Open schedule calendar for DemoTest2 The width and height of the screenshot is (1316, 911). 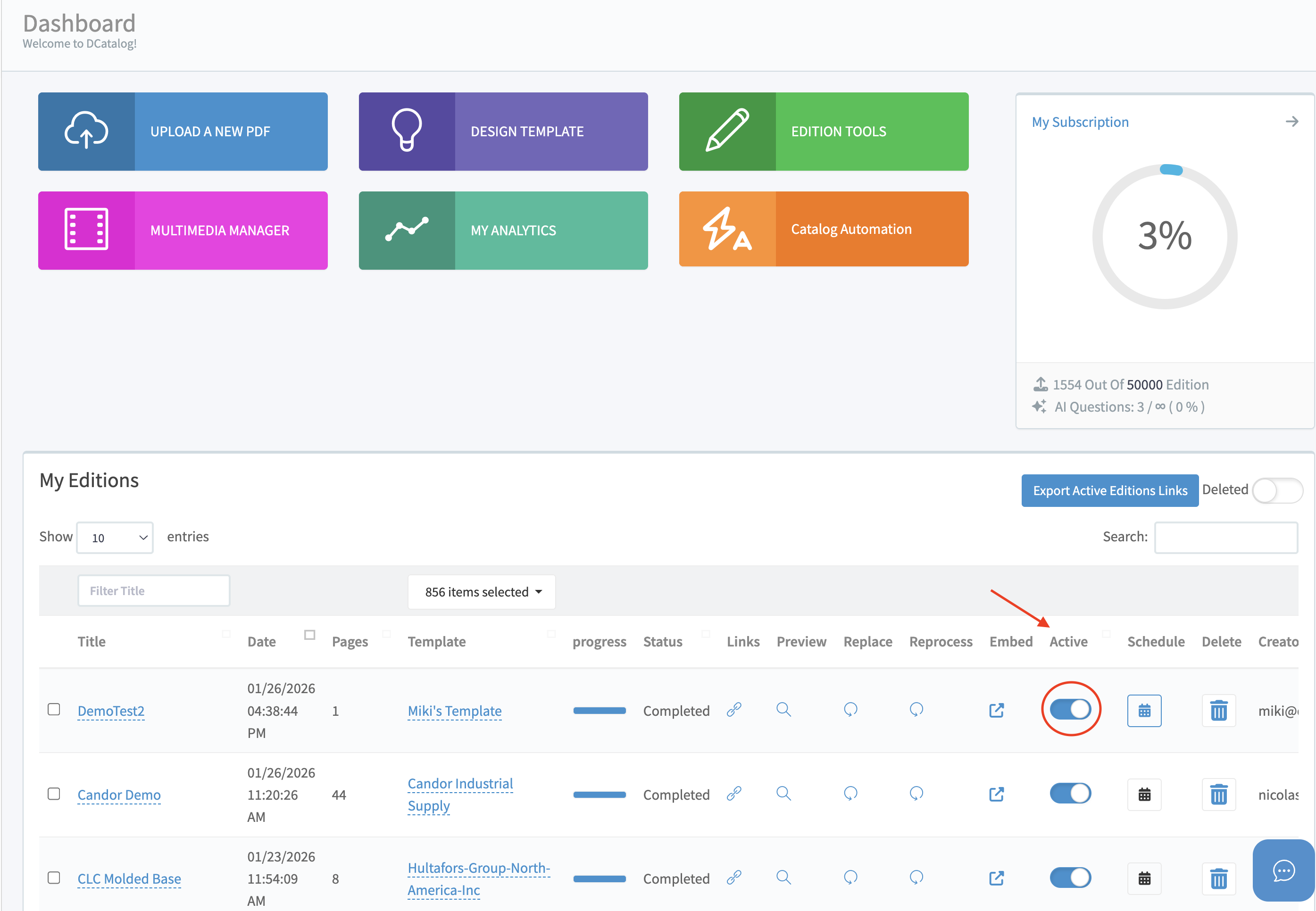(1143, 711)
